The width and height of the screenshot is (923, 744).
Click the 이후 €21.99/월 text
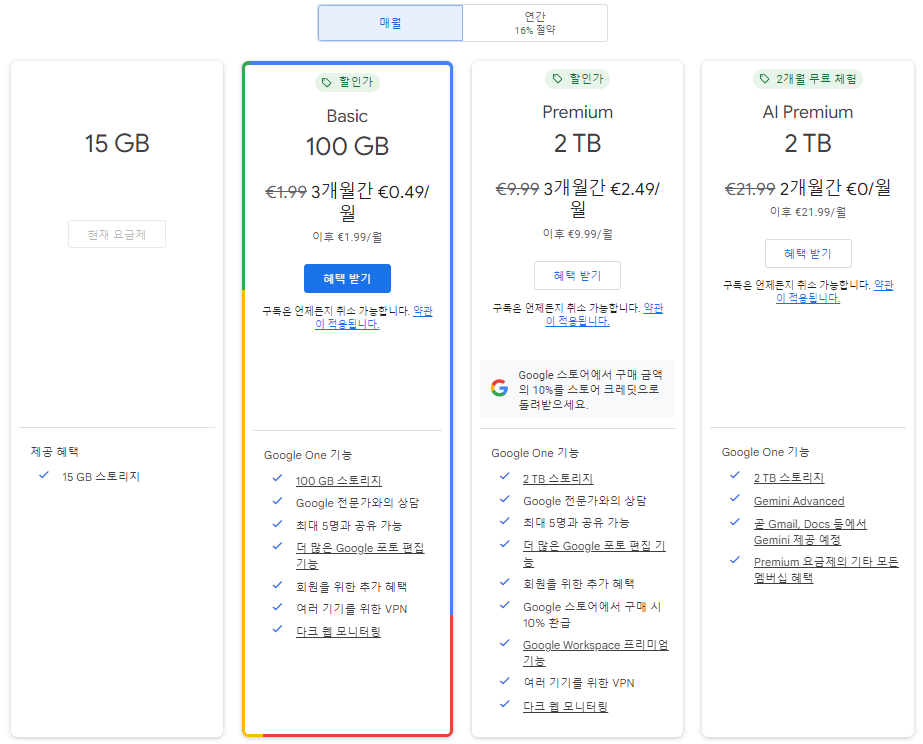click(x=808, y=212)
